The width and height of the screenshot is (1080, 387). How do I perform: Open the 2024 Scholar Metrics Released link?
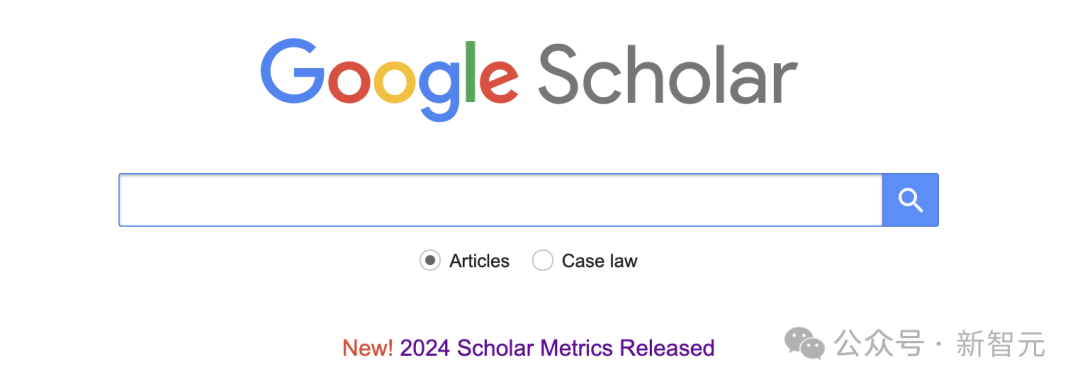tap(557, 348)
